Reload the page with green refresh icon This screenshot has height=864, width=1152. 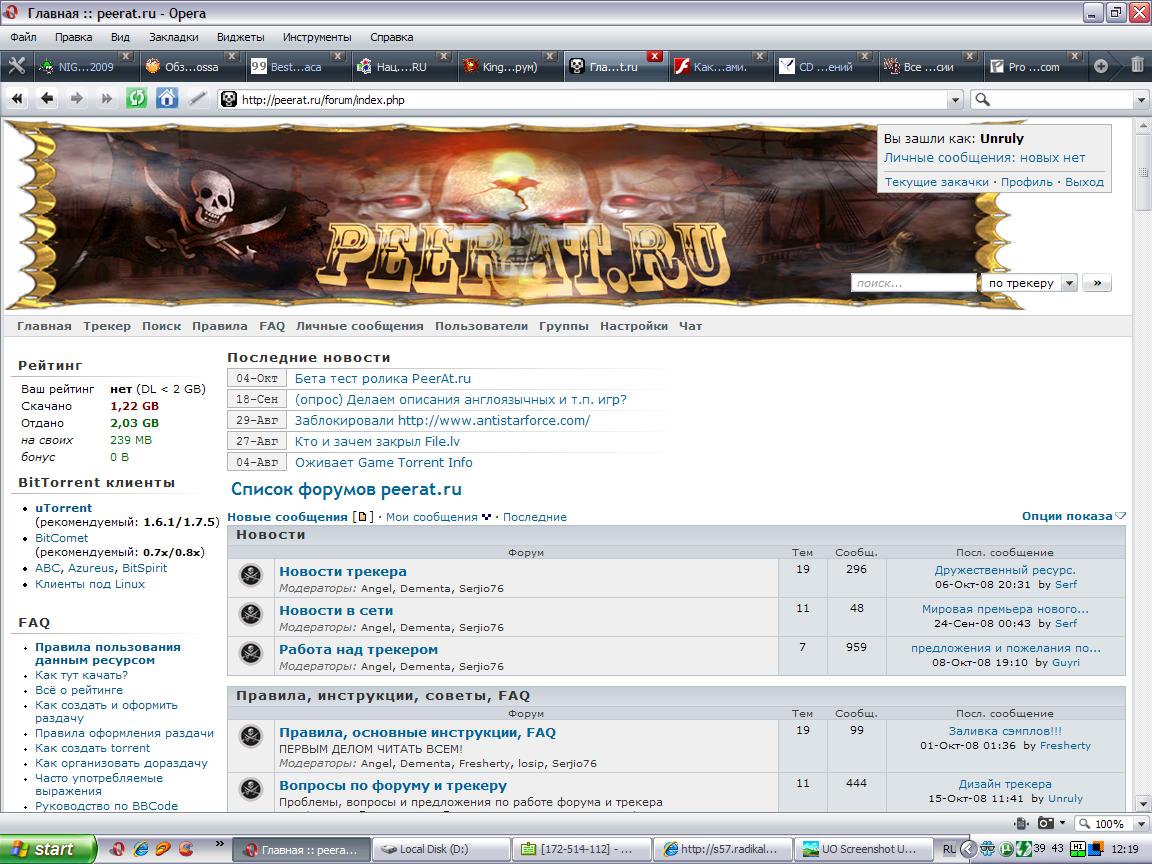(137, 98)
